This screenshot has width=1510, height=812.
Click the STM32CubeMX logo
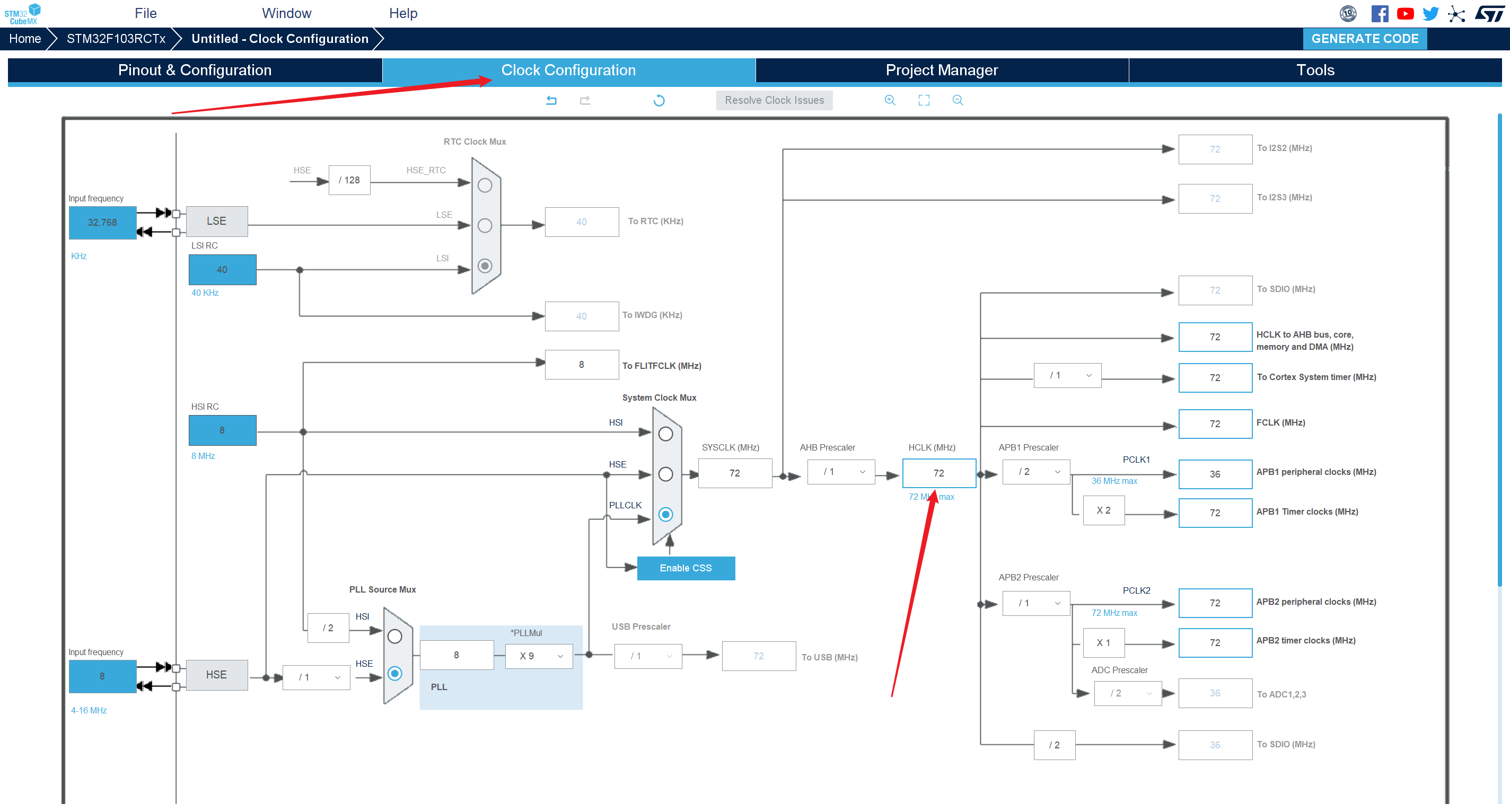point(22,13)
